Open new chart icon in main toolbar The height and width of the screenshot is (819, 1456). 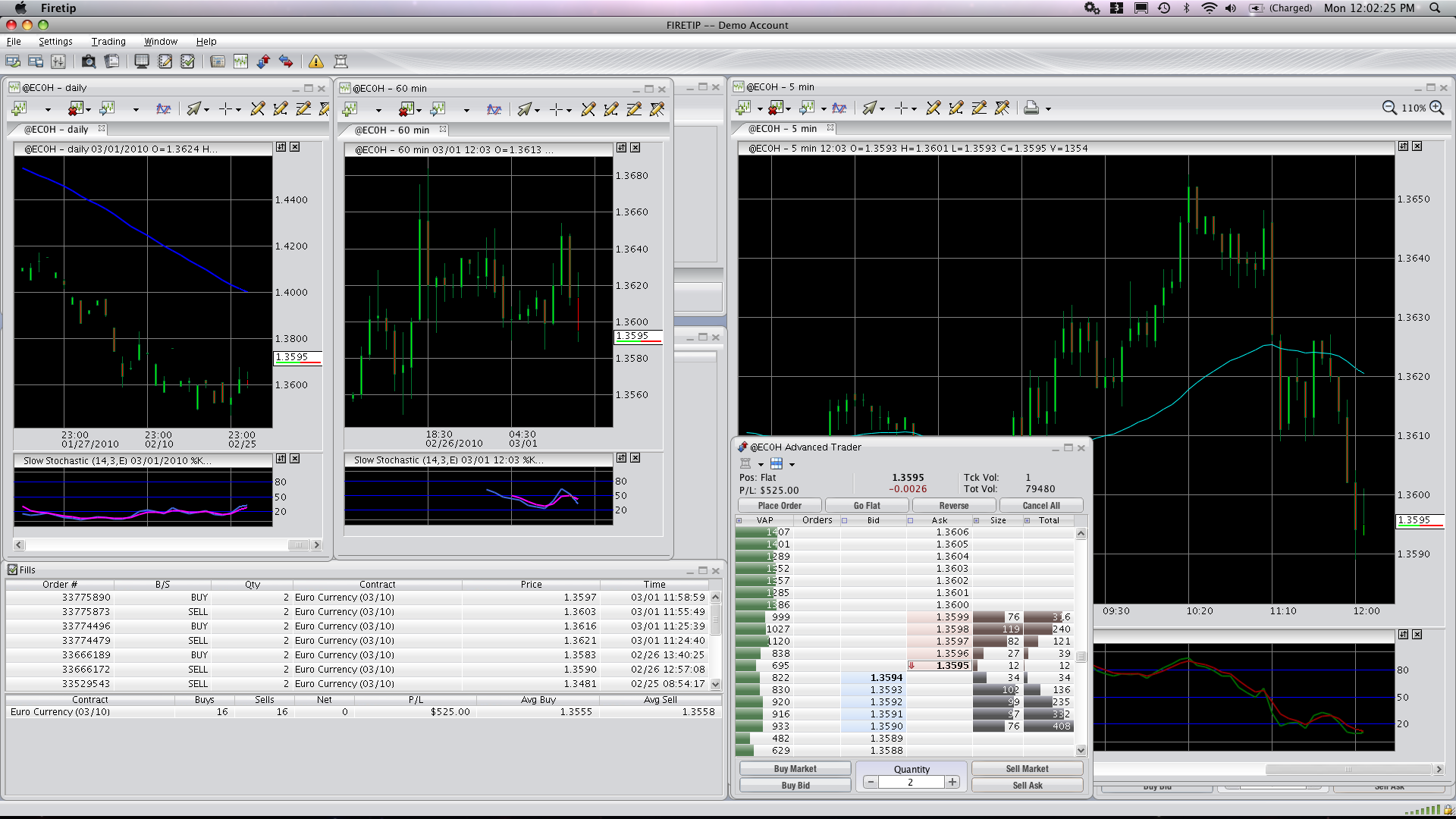[240, 61]
